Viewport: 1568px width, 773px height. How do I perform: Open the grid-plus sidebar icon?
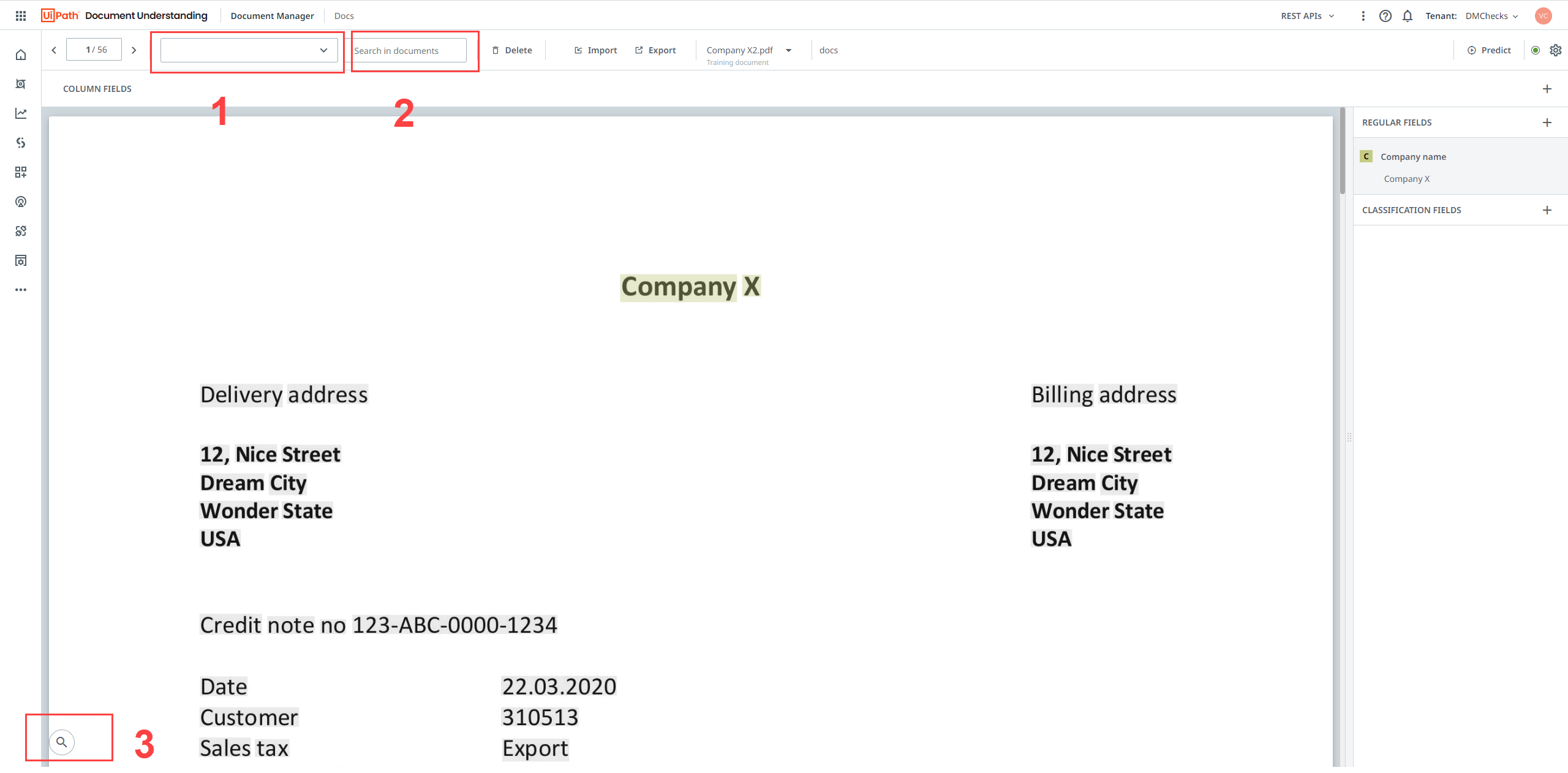[x=21, y=172]
